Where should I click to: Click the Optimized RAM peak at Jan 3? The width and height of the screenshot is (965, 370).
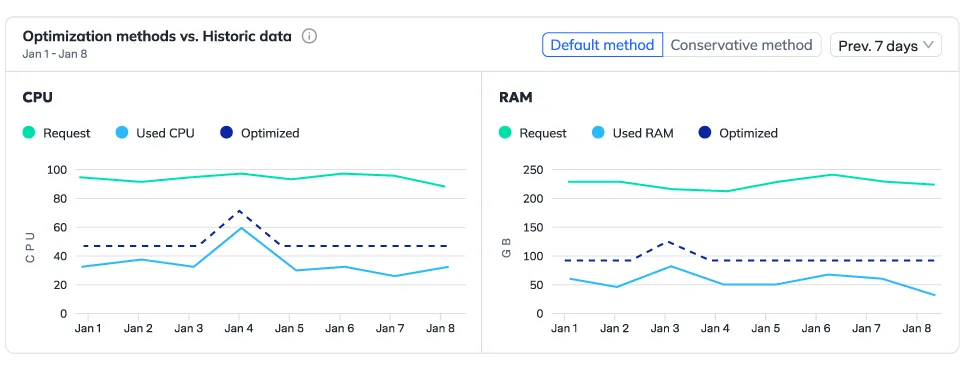coord(665,241)
